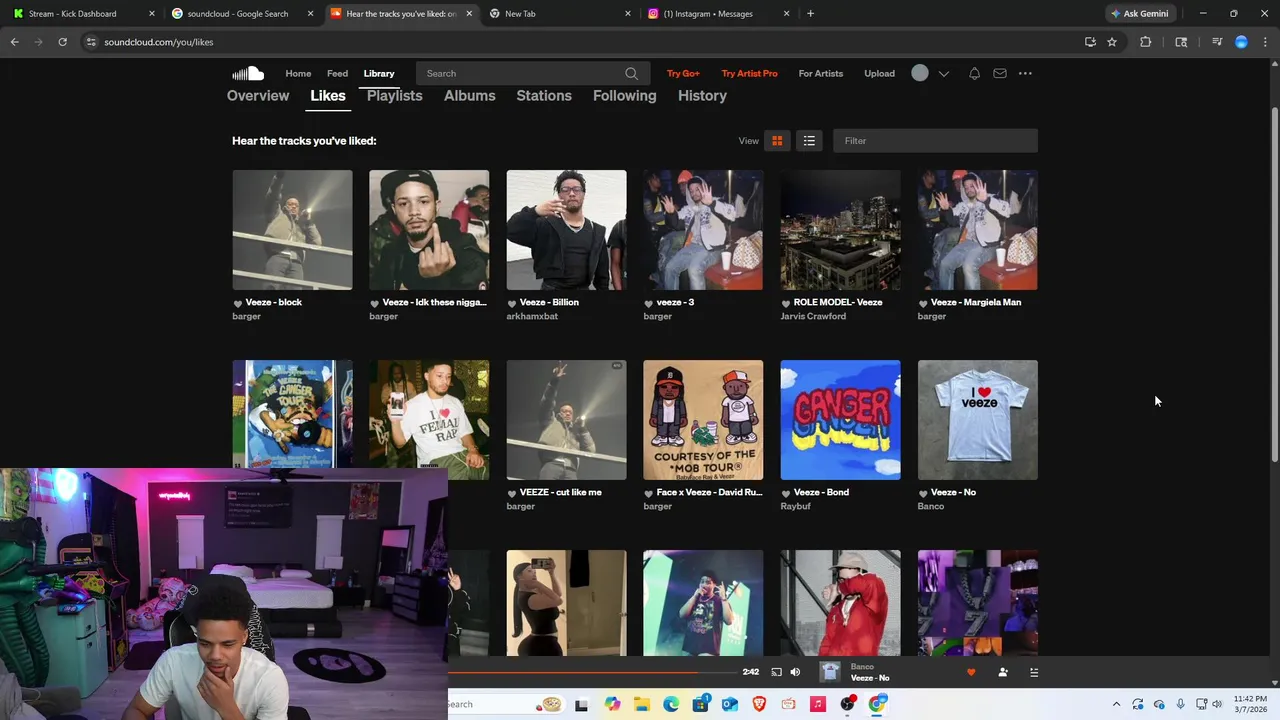The height and width of the screenshot is (720, 1280).
Task: Click the VEEZE - cut like me title
Action: tap(560, 492)
